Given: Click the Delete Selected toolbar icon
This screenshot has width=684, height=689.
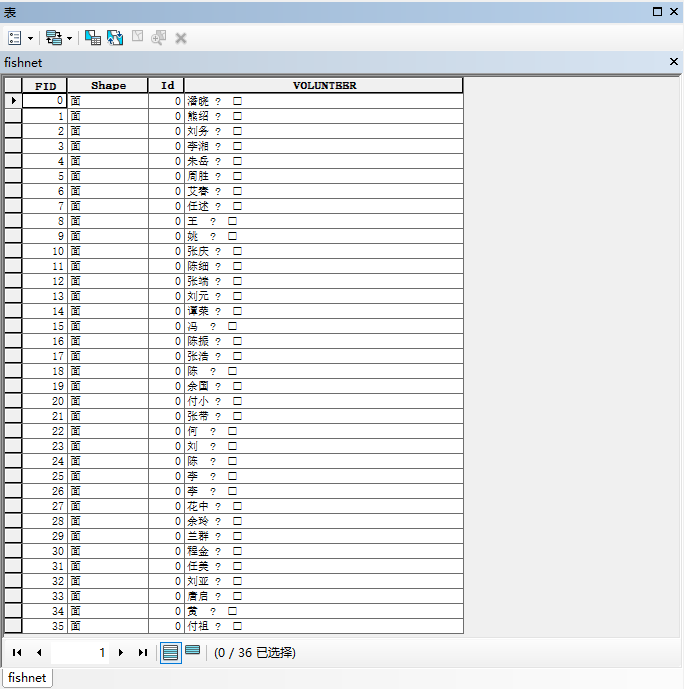Looking at the screenshot, I should click(x=181, y=38).
